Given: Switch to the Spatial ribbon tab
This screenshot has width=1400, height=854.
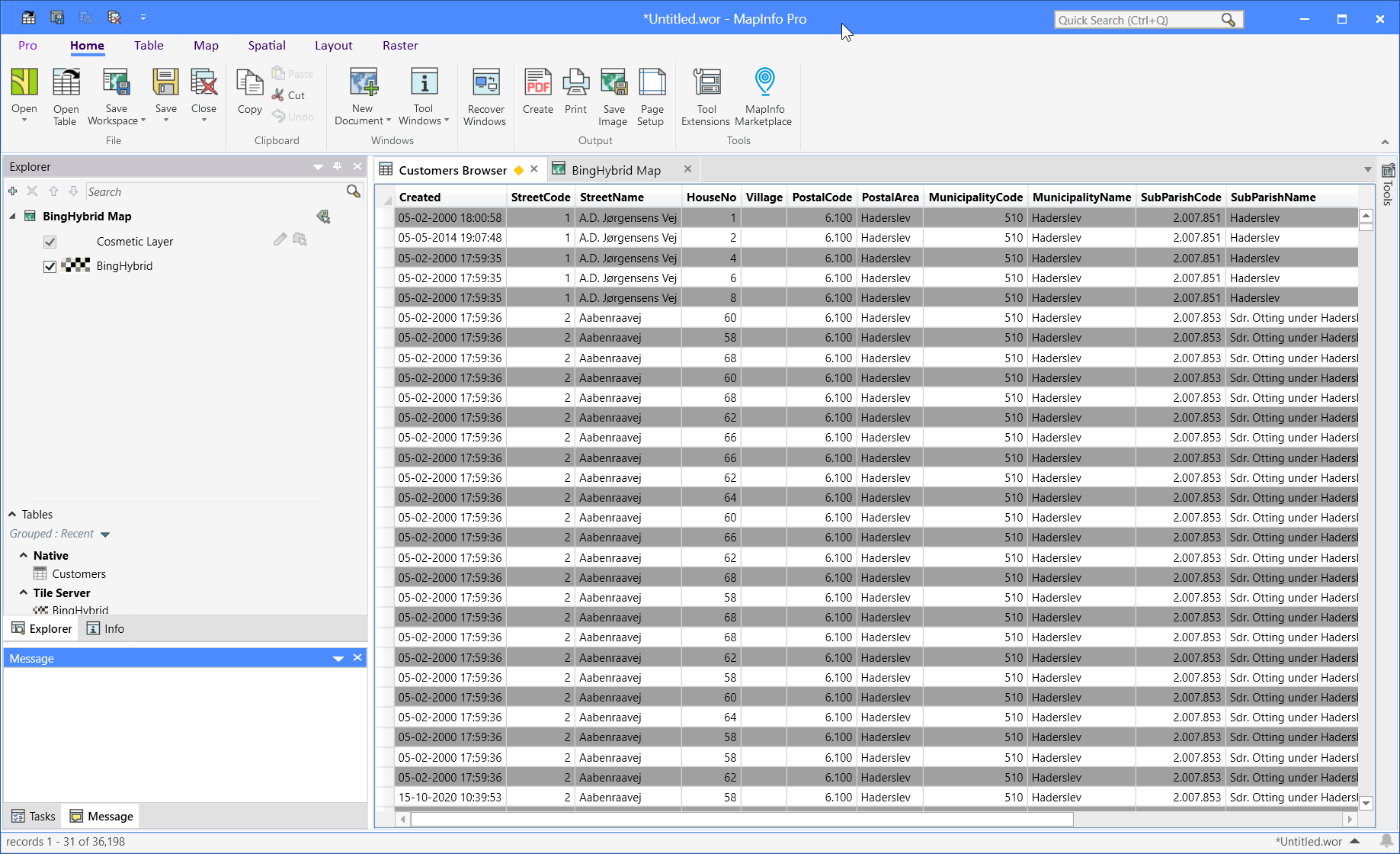Looking at the screenshot, I should coord(267,46).
